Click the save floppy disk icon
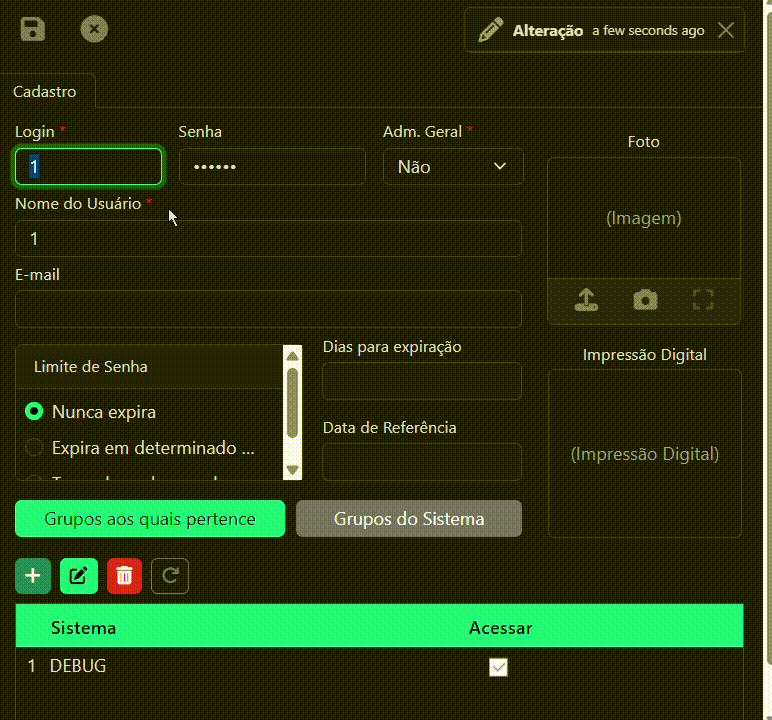 pyautogui.click(x=33, y=29)
